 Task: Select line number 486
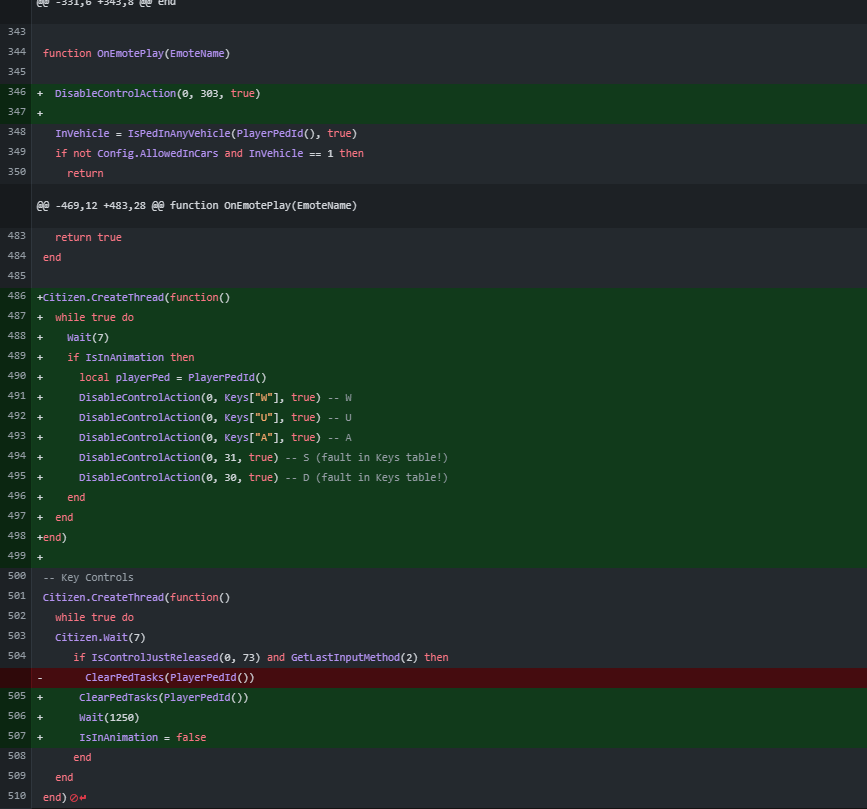pyautogui.click(x=16, y=297)
